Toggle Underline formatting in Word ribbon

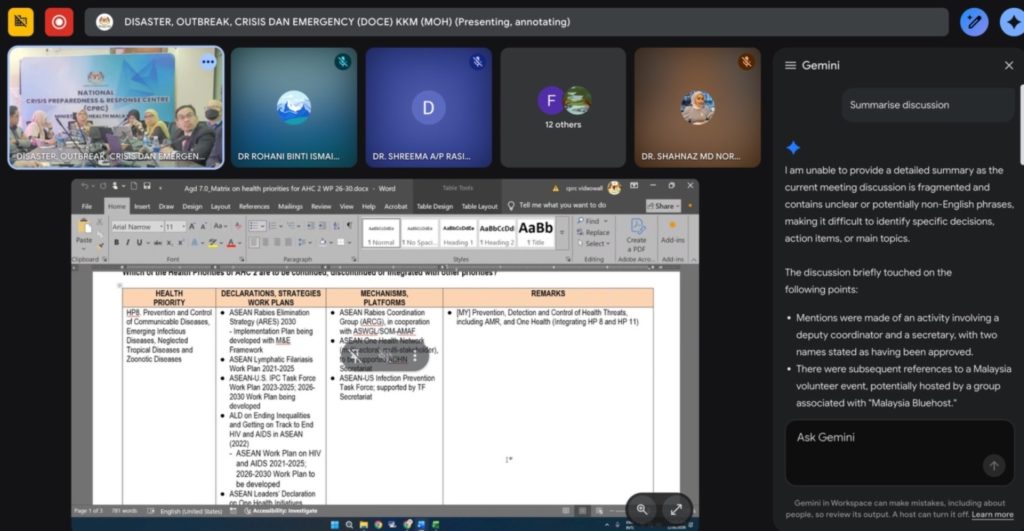tap(138, 243)
